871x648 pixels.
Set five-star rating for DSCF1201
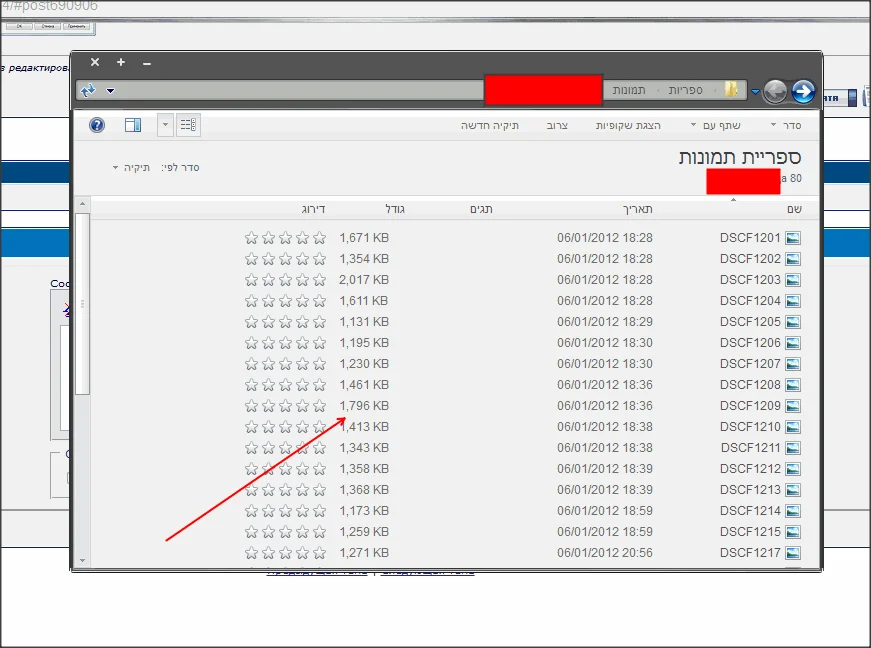(251, 238)
